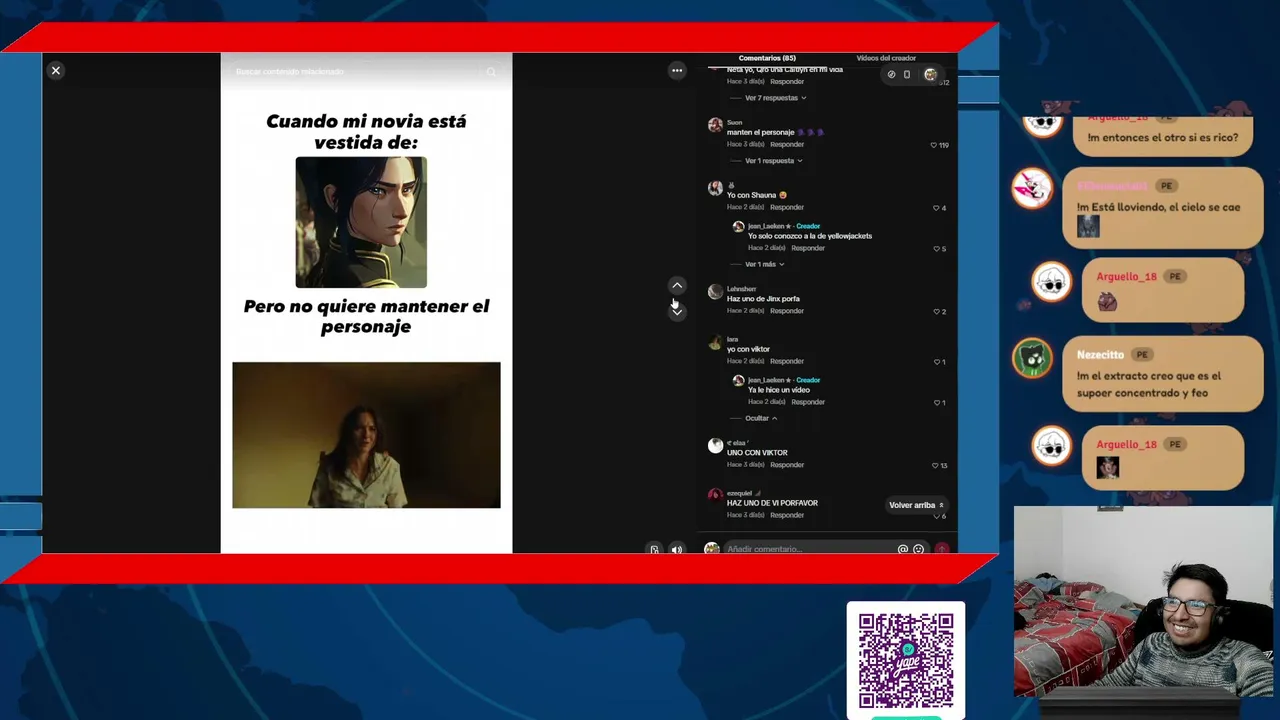1280x720 pixels.
Task: Switch to the Videos del creador tab
Action: [886, 58]
